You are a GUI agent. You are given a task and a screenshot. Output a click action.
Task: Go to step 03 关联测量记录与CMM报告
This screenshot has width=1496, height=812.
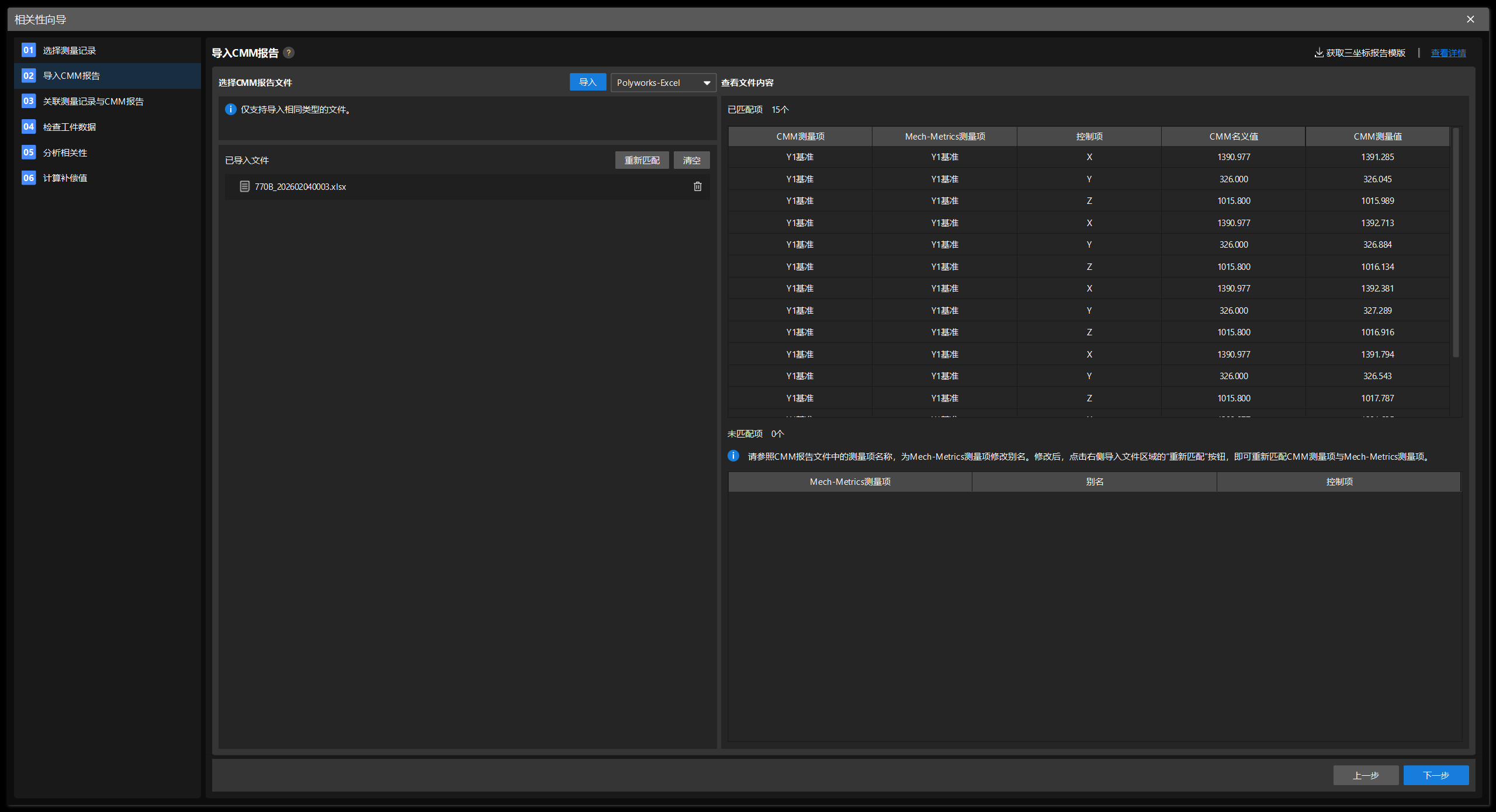click(92, 101)
